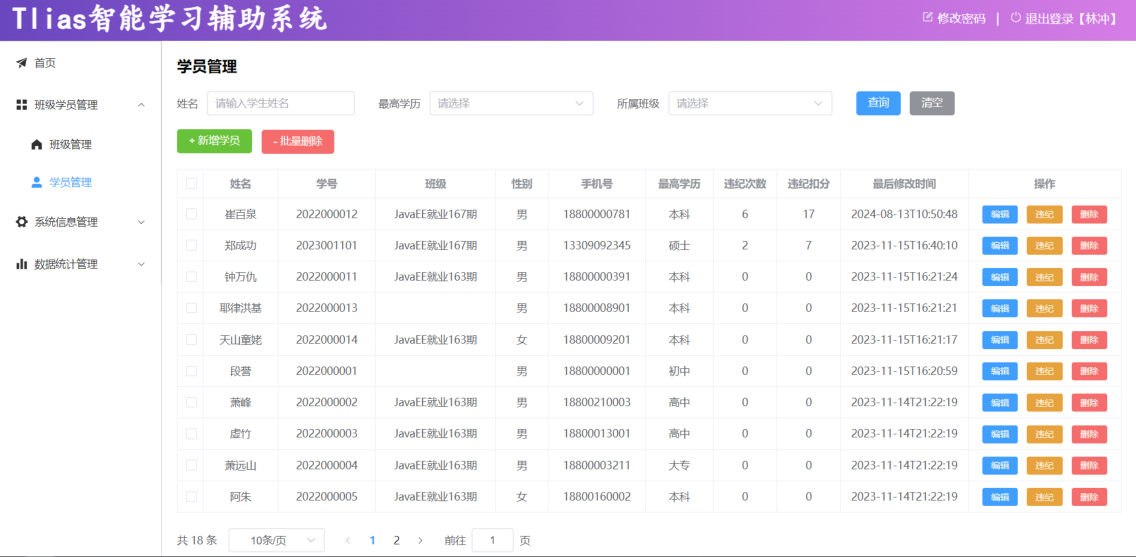Expand the 数据统计管理 menu chevron
The image size is (1136, 557).
141,264
